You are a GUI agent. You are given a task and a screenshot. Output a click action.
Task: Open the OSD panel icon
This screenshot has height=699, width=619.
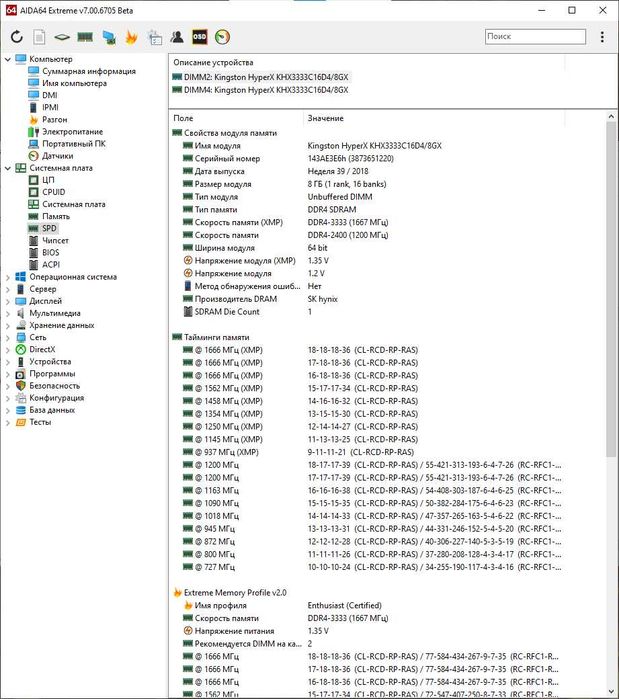(x=200, y=37)
